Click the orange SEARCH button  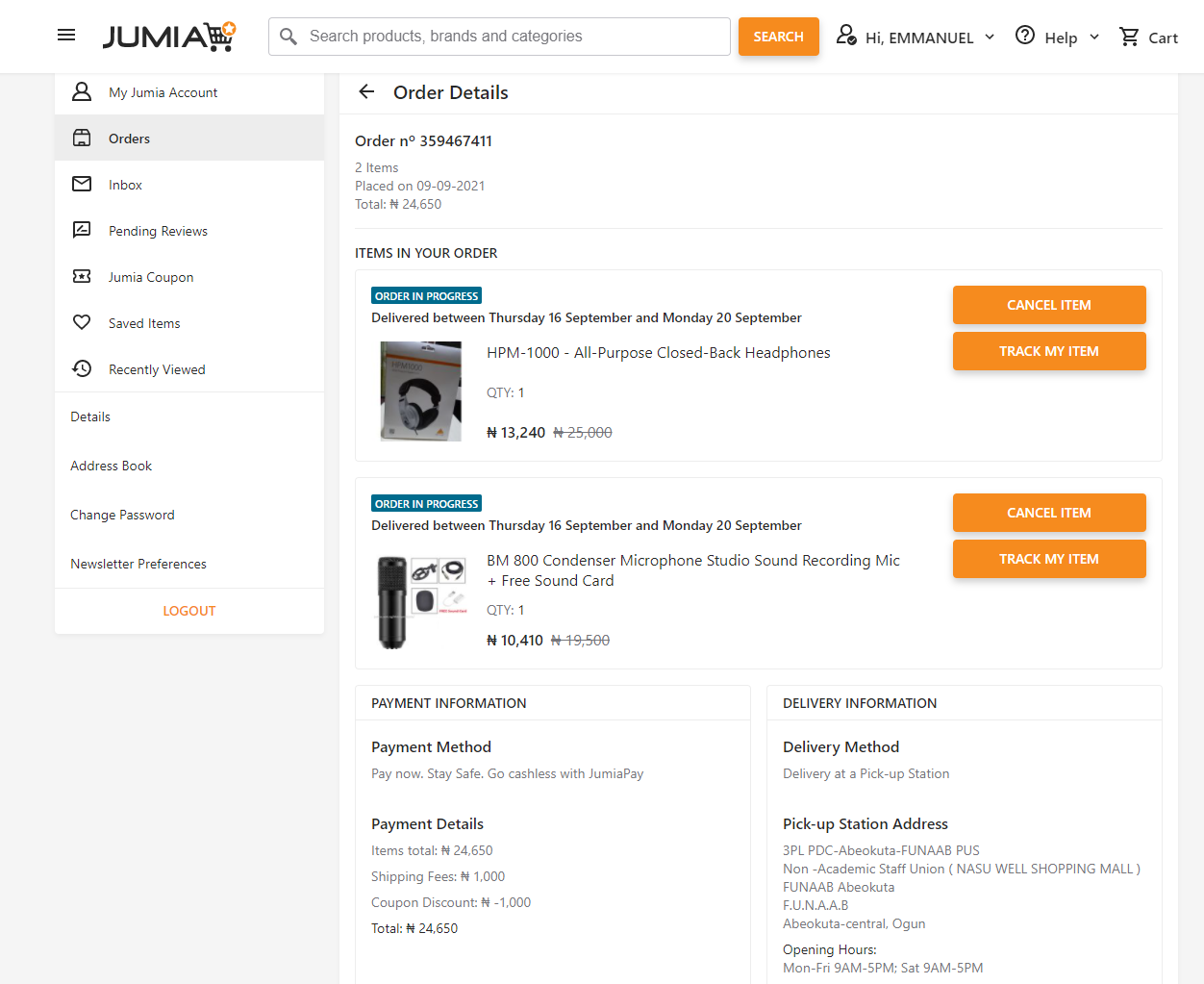coord(779,37)
